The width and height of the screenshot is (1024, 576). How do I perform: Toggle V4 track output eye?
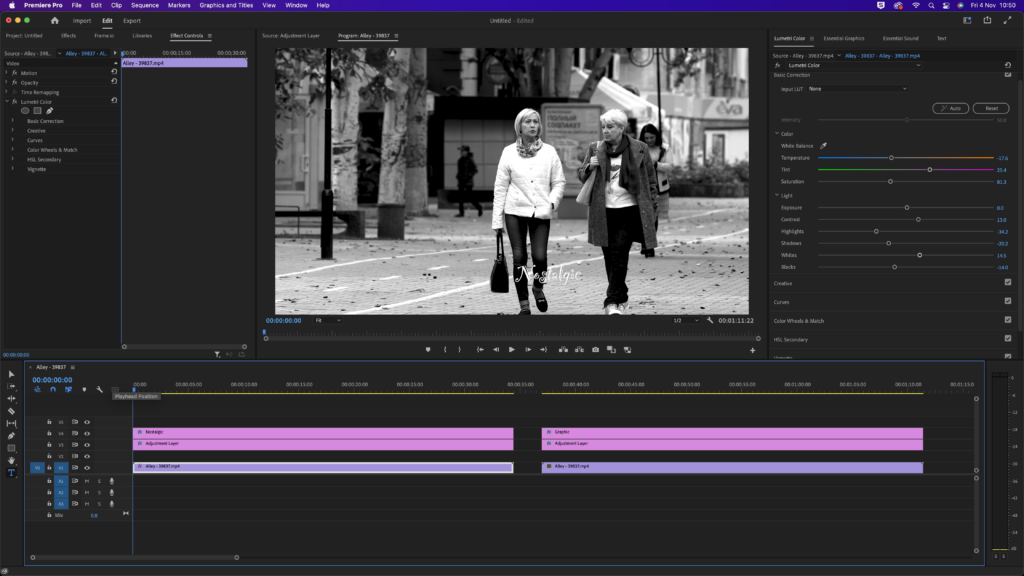(87, 434)
